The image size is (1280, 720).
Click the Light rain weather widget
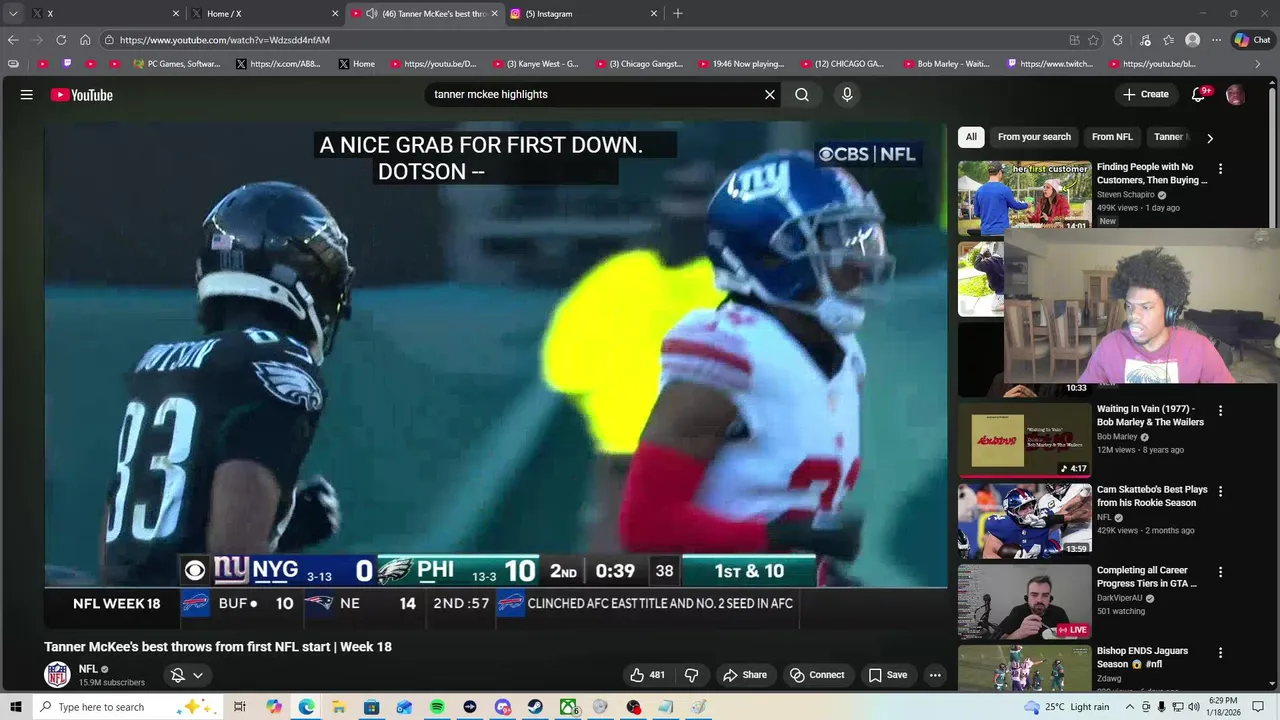tap(1067, 707)
